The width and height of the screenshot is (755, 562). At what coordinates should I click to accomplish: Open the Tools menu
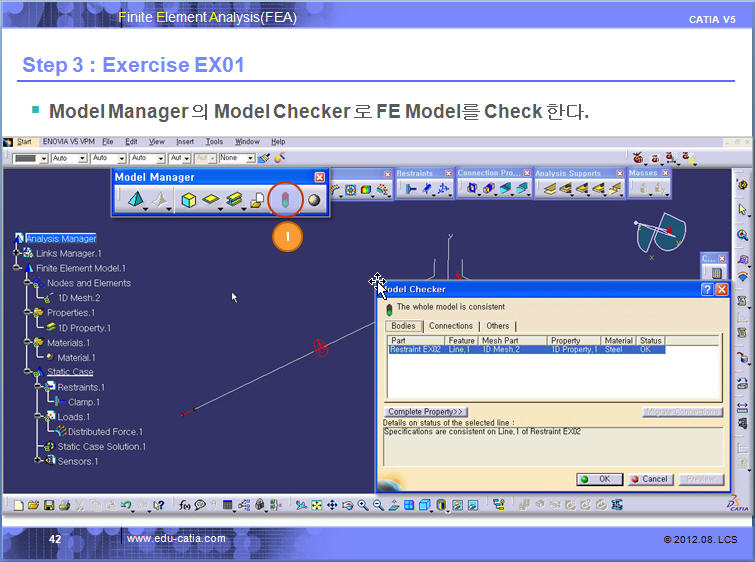coord(214,142)
